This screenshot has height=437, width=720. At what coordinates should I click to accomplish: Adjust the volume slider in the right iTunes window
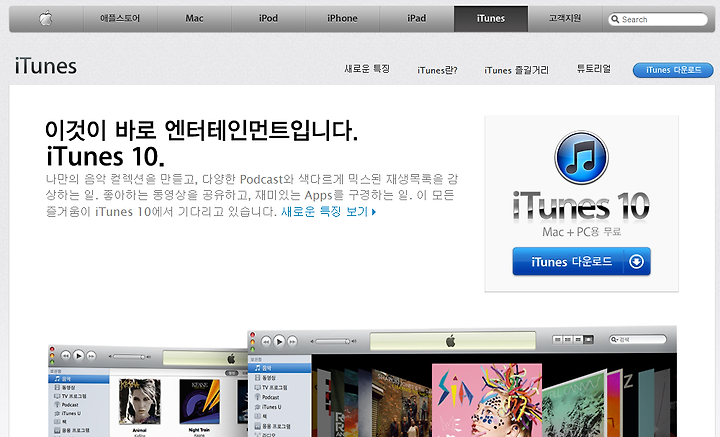click(333, 342)
